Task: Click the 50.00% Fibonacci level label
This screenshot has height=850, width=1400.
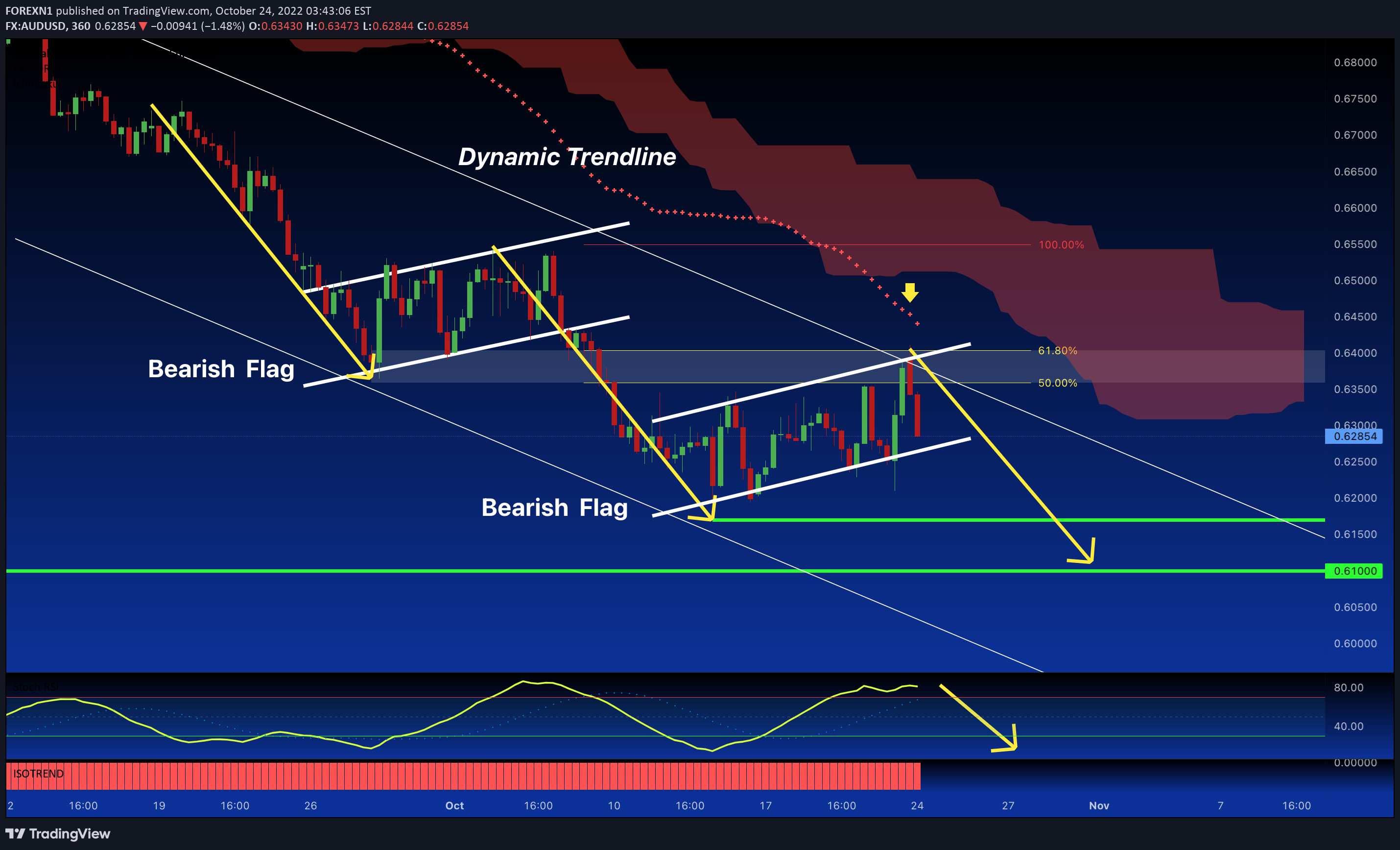Action: click(1057, 383)
